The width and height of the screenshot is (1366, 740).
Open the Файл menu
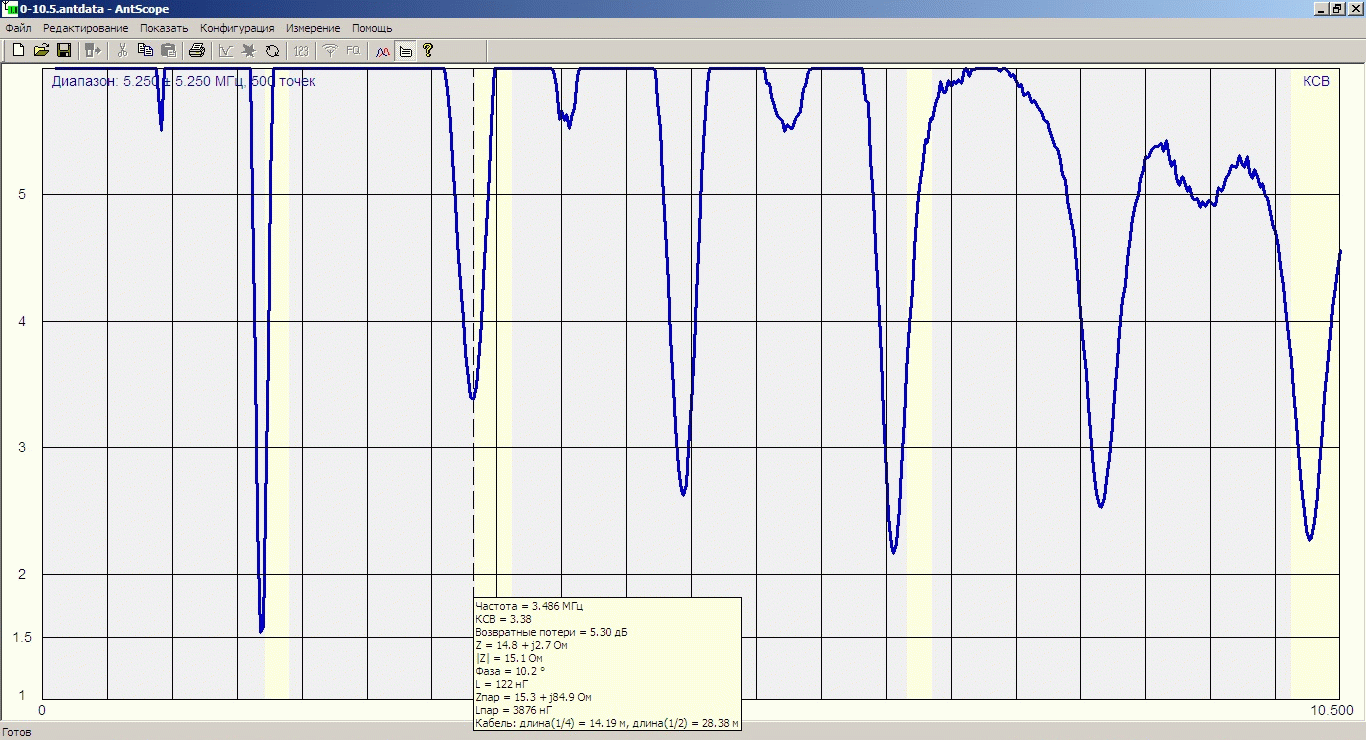[x=18, y=28]
